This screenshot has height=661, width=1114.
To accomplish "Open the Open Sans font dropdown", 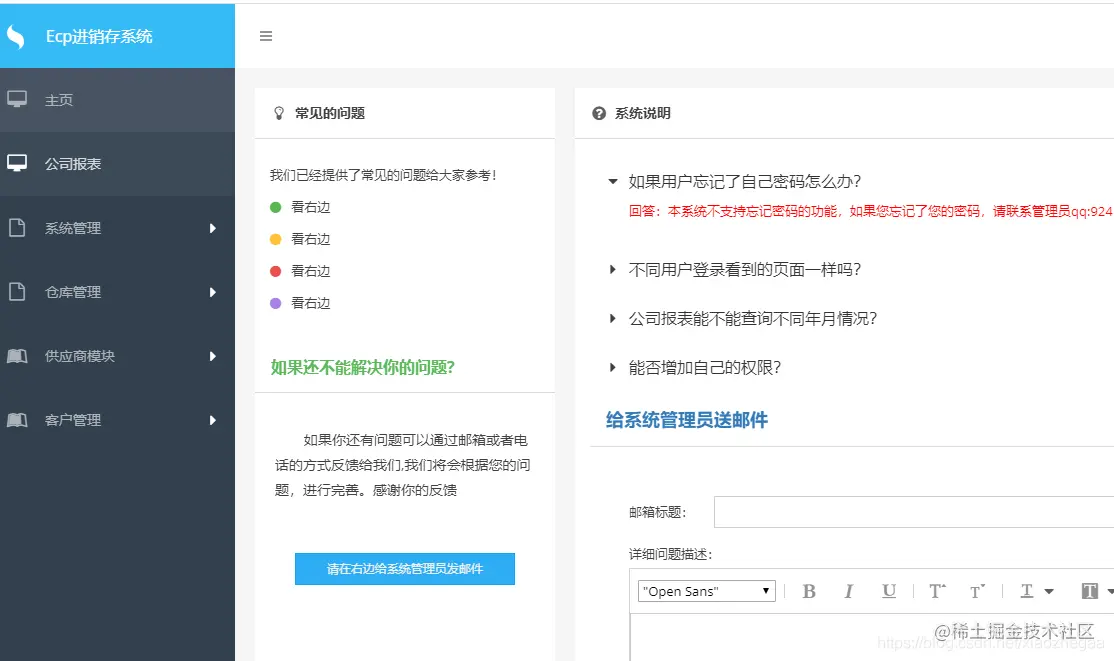I will click(x=705, y=591).
